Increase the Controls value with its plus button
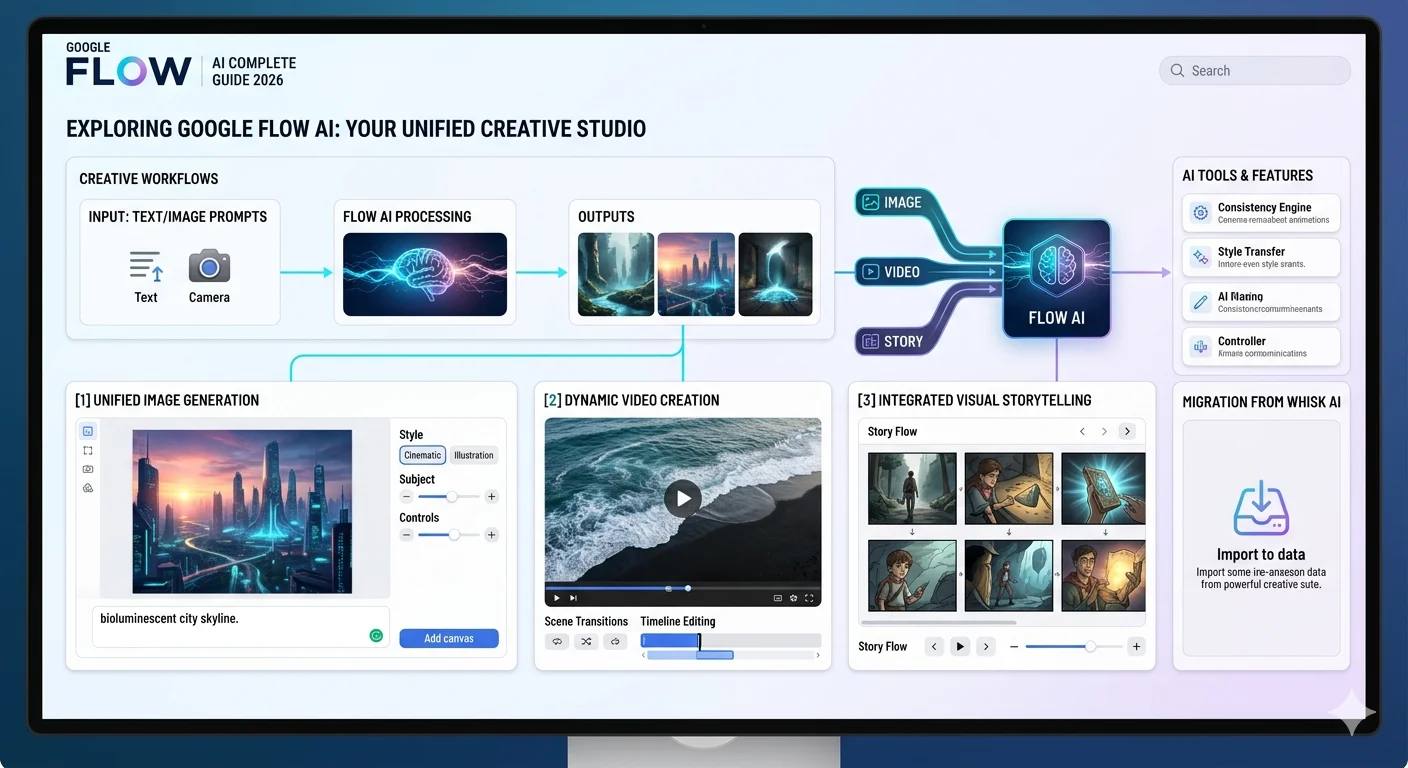The height and width of the screenshot is (768, 1408). click(x=491, y=535)
